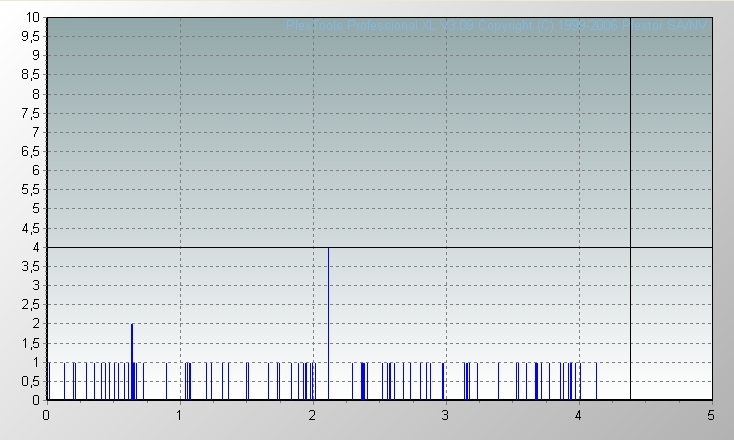
Task: Click the X-axis label 4
Action: click(x=578, y=414)
